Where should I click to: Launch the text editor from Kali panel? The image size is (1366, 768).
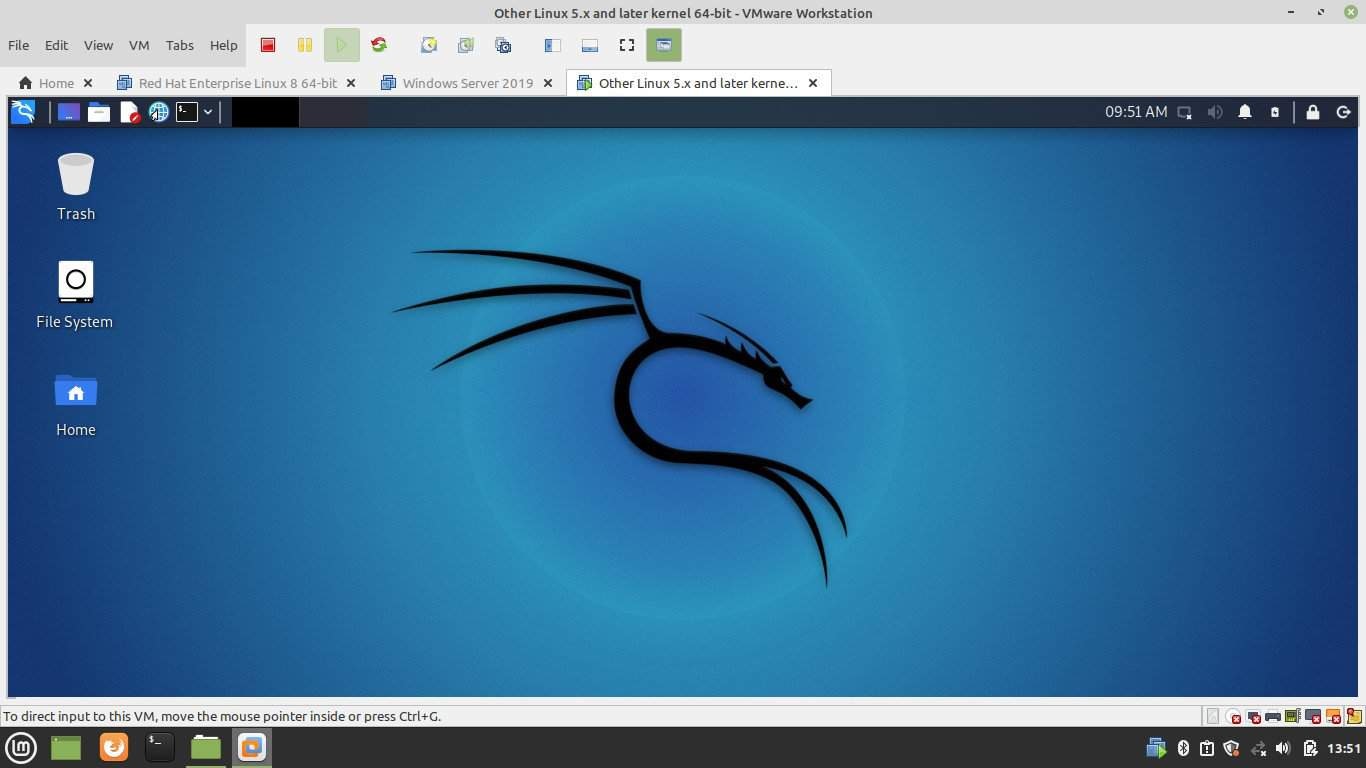point(129,112)
